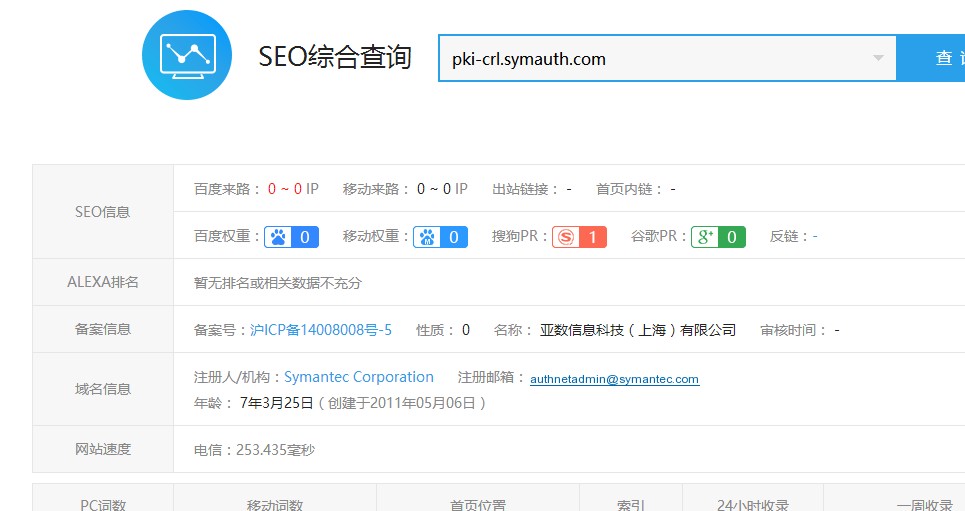Click the 域名信息 row header

point(103,389)
